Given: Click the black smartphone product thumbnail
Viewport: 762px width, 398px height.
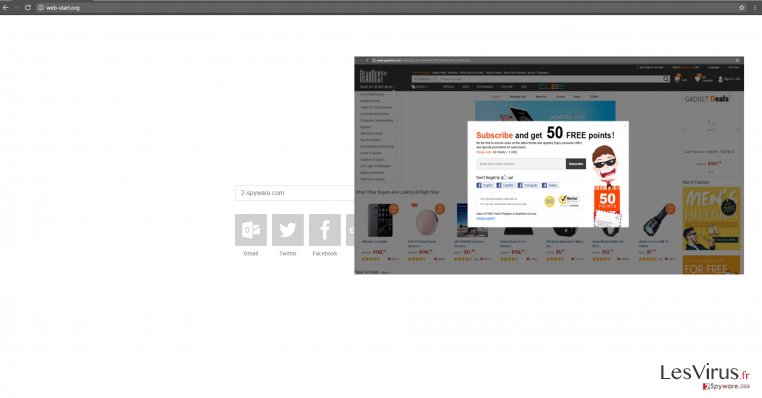Looking at the screenshot, I should coord(380,221).
